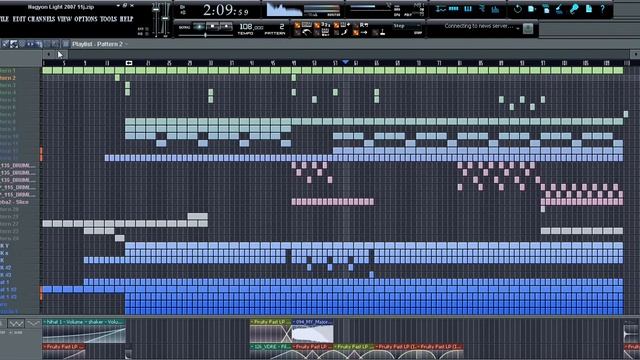Viewport: 640px width, 360px height.
Task: Toggle the first orange recording panel button
Action: click(x=297, y=25)
